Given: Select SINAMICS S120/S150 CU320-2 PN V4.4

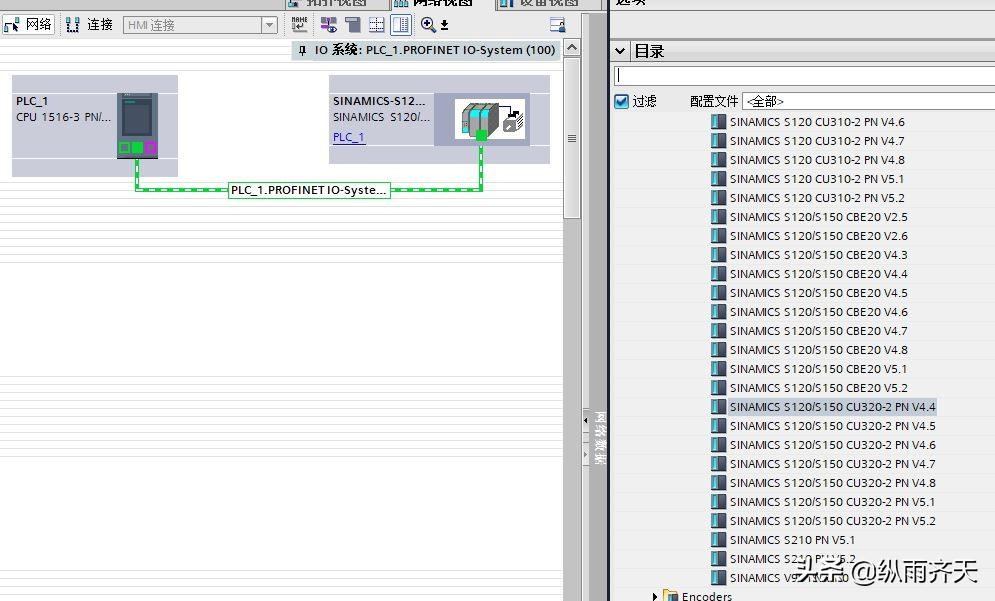Looking at the screenshot, I should tap(833, 407).
